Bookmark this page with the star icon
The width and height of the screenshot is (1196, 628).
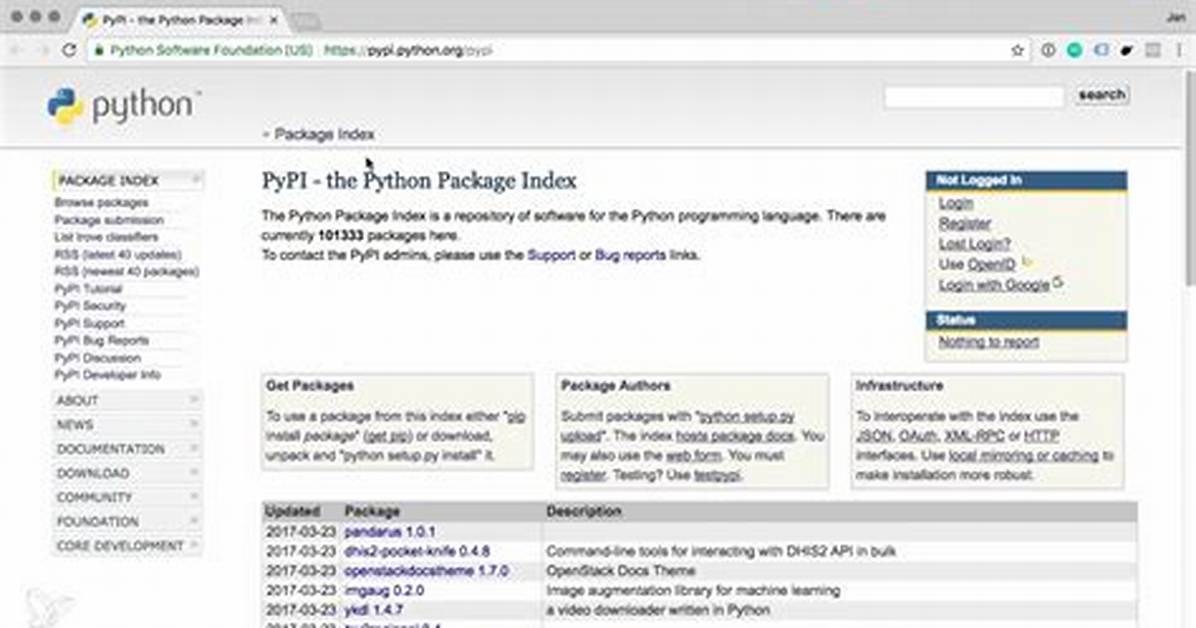1017,50
